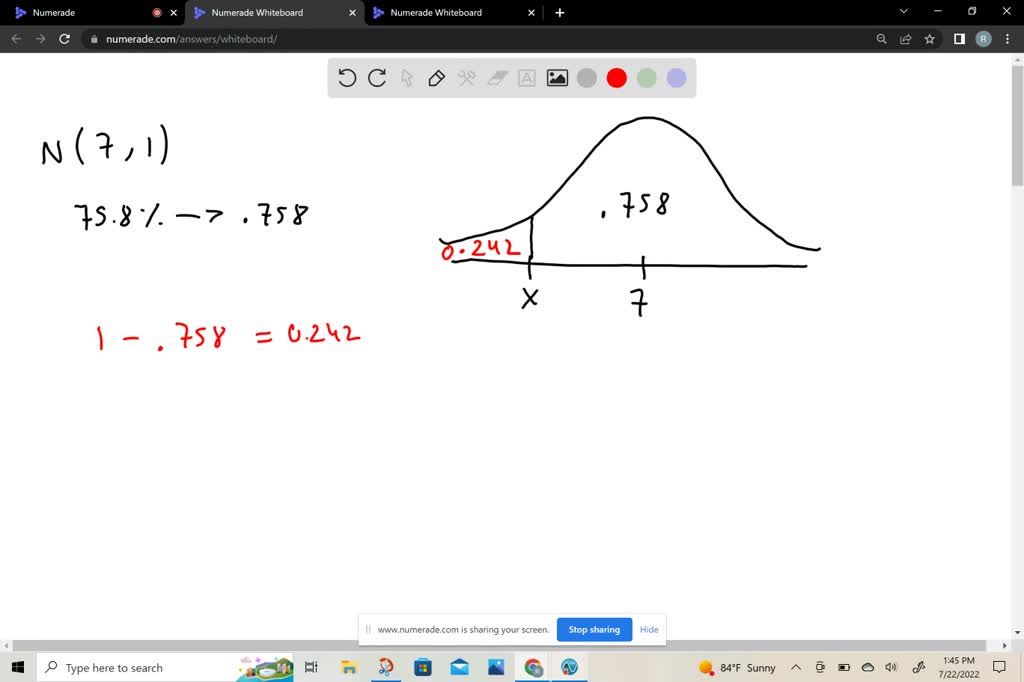The height and width of the screenshot is (682, 1024).
Task: Pick the purple color swatch
Action: pyautogui.click(x=677, y=78)
